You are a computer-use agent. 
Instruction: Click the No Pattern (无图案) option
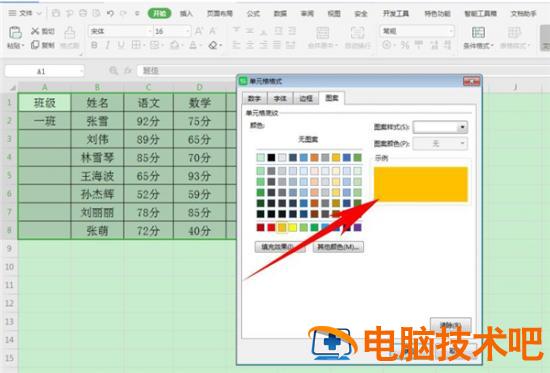(x=308, y=139)
